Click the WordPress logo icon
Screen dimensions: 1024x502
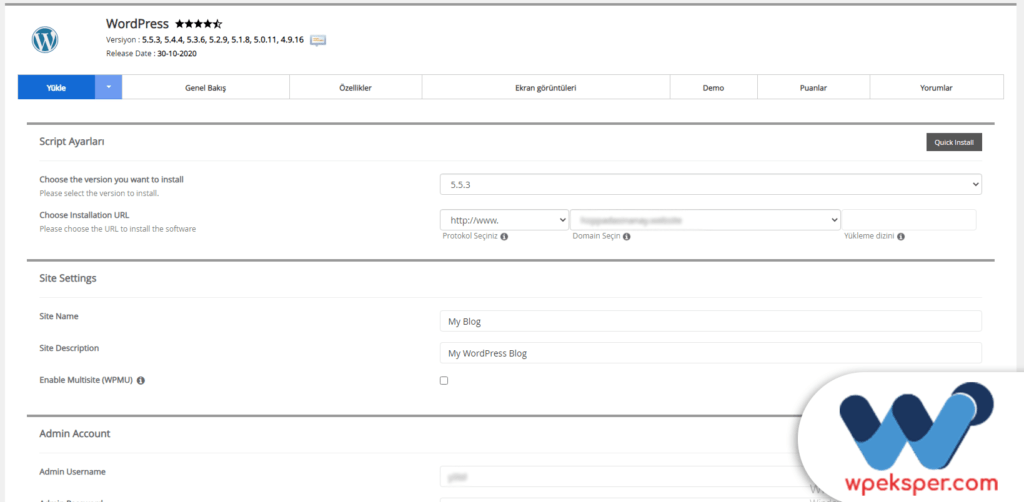pyautogui.click(x=45, y=40)
